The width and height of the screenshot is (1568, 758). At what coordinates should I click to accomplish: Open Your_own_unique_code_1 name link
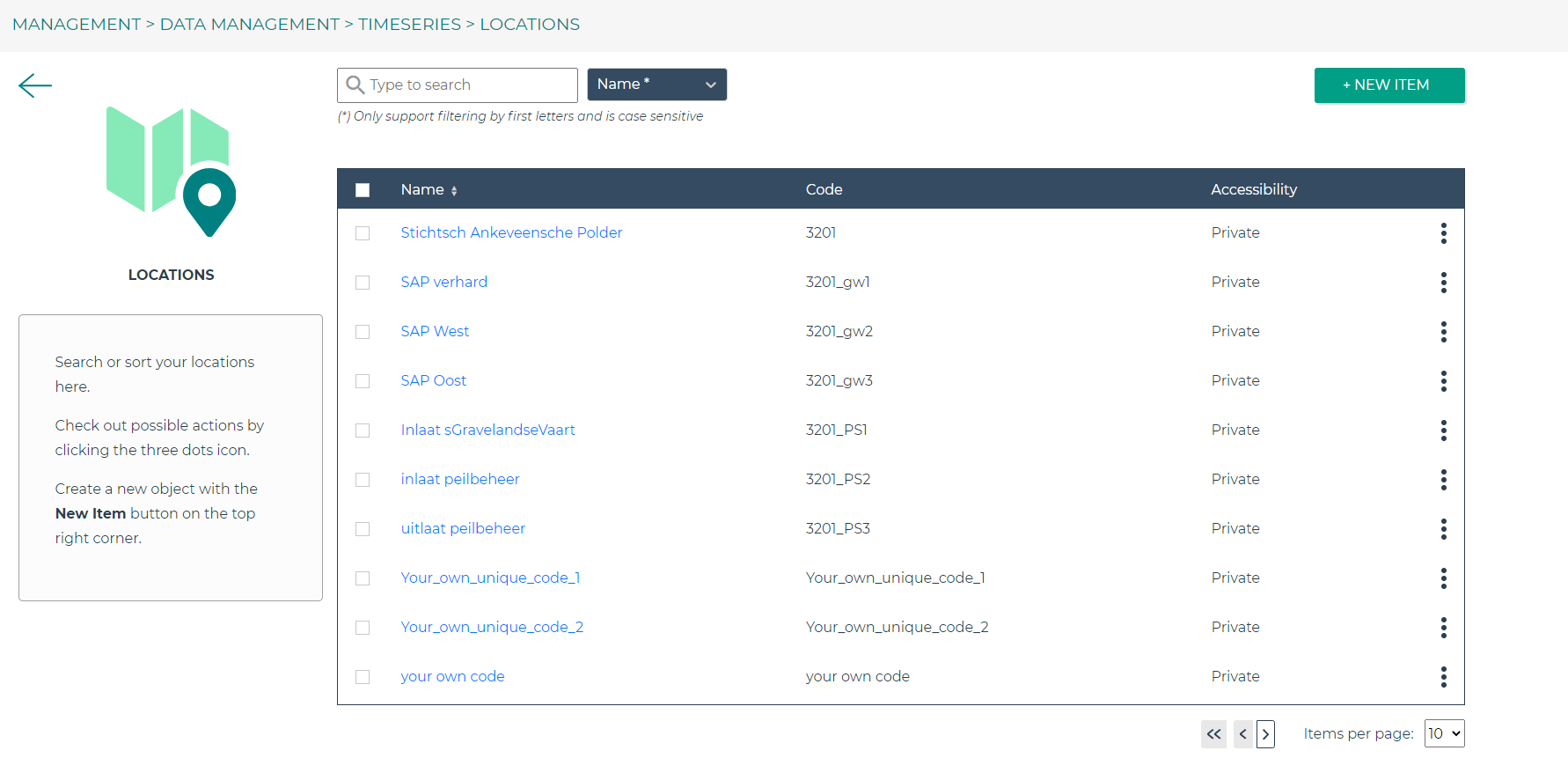pos(490,578)
